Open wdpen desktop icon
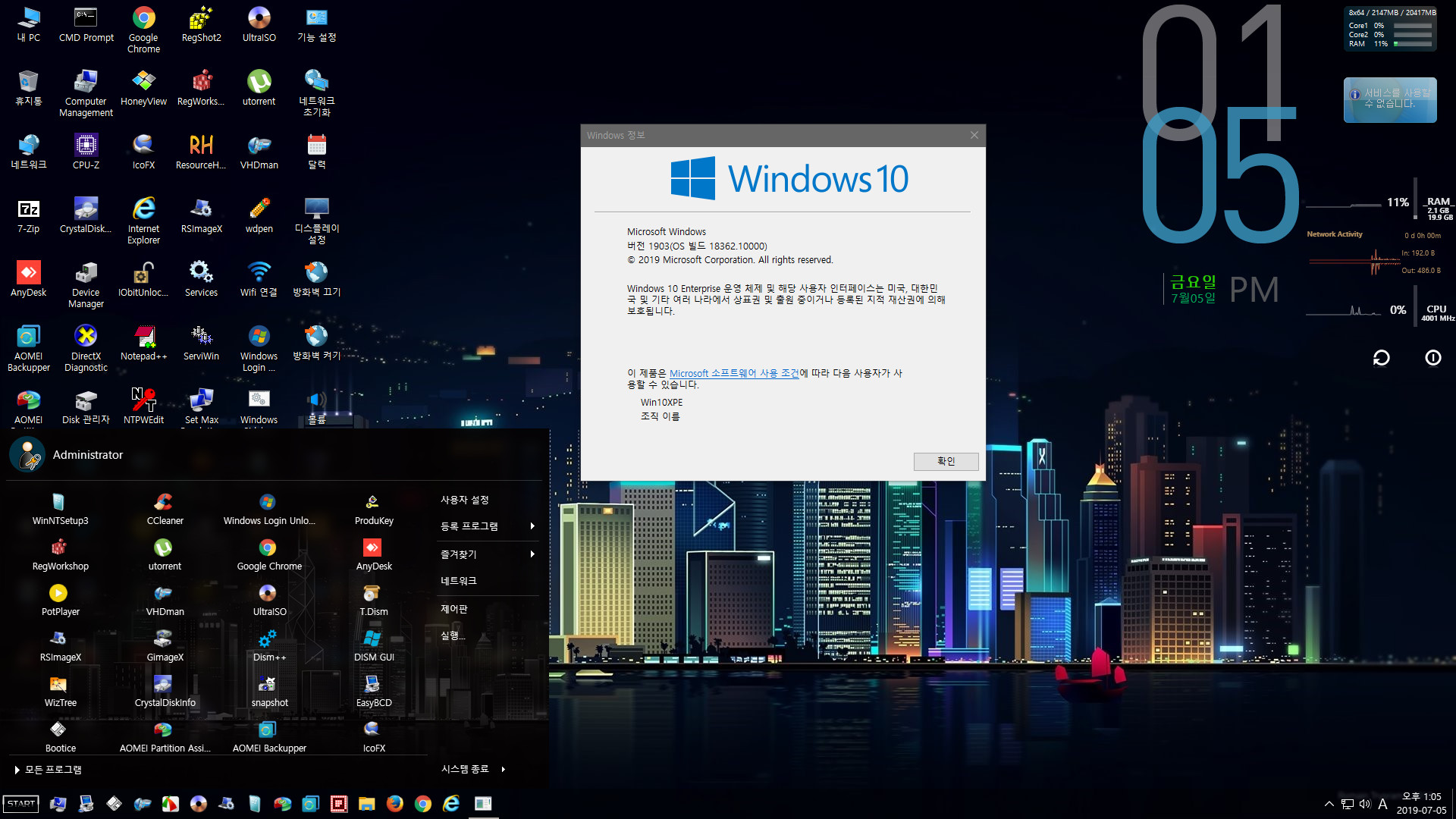Viewport: 1456px width, 819px height. point(259,216)
